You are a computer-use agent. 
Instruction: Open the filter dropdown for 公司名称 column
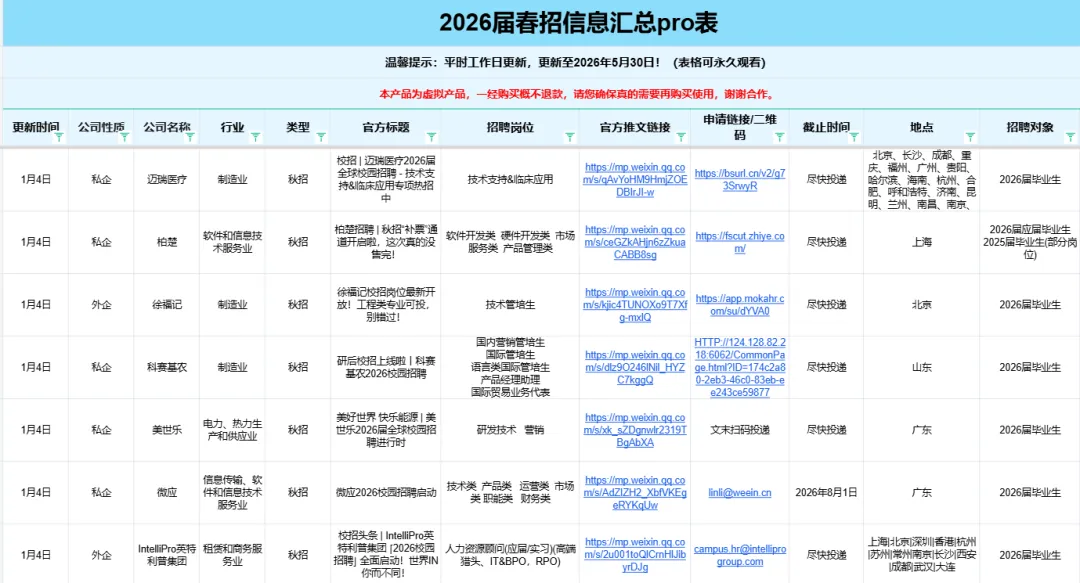tap(190, 137)
